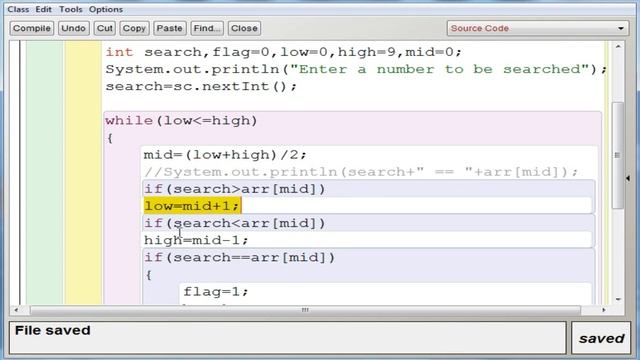
Task: Click the string "Enter a number to be searched"
Action: (440, 69)
